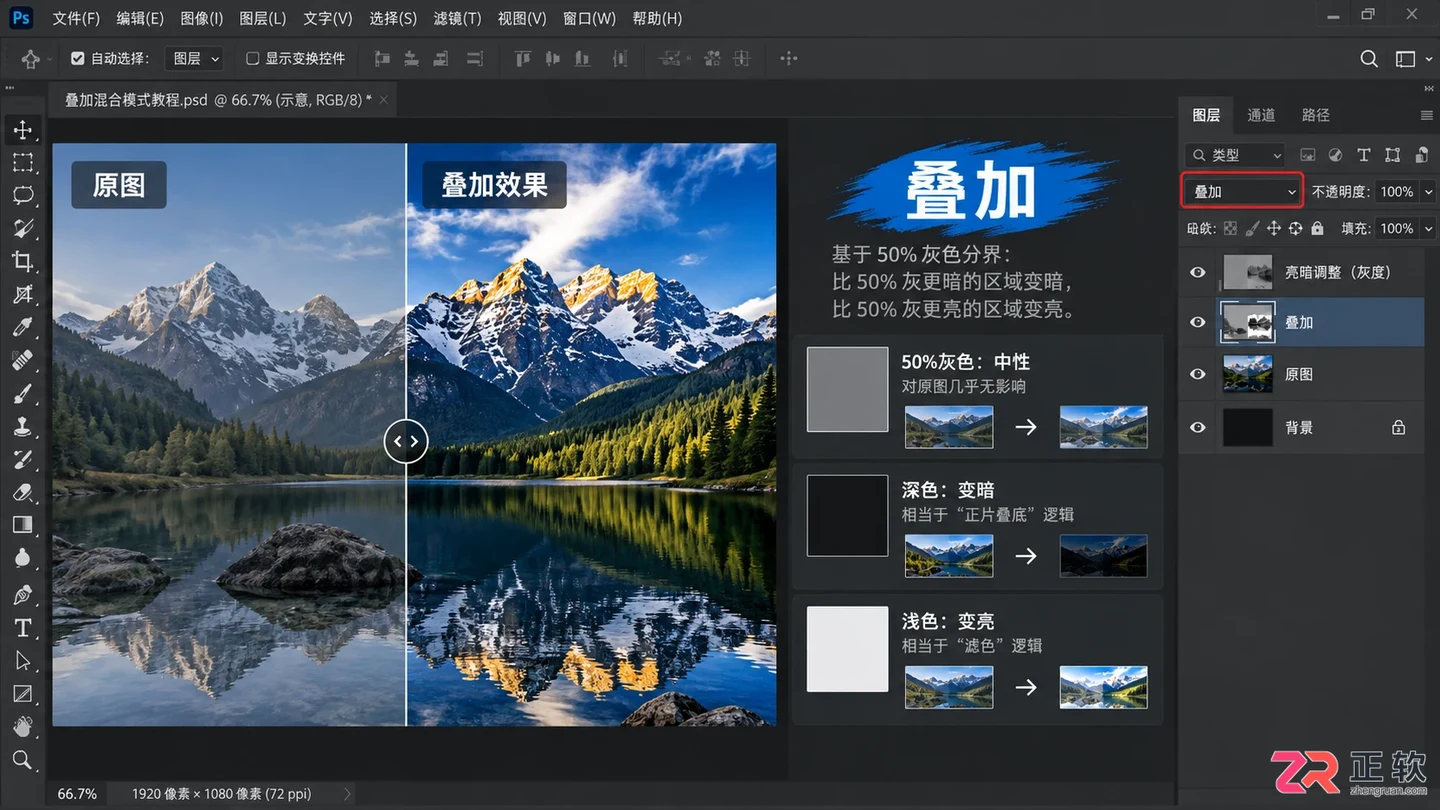Image resolution: width=1440 pixels, height=810 pixels.
Task: Open the 叠加 blend mode dropdown
Action: [1243, 191]
